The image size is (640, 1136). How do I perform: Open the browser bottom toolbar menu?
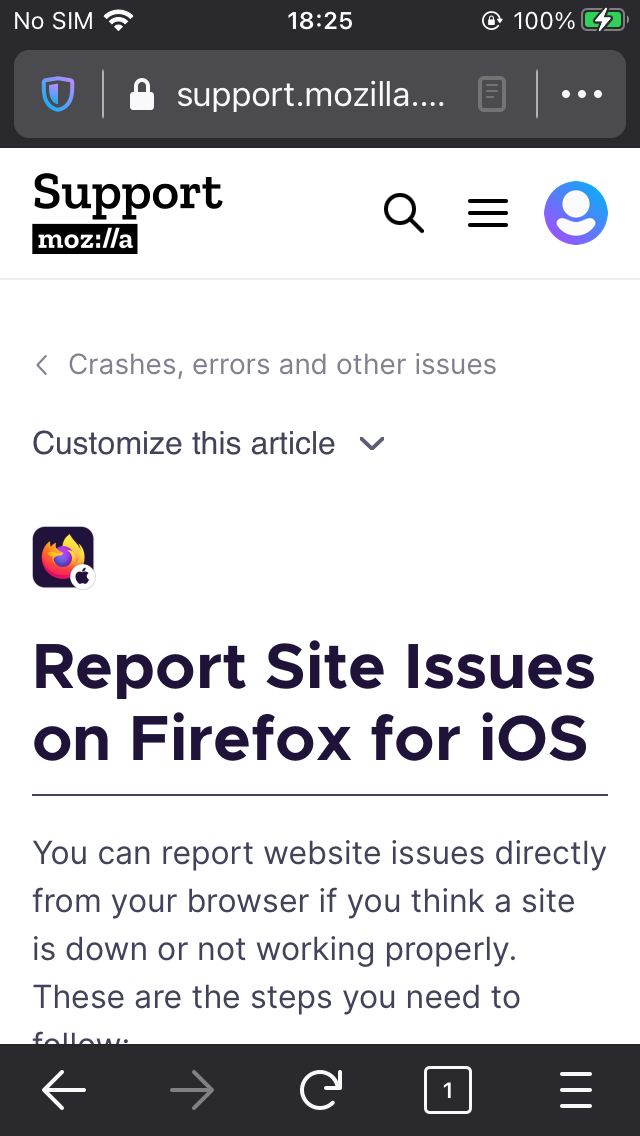576,1090
